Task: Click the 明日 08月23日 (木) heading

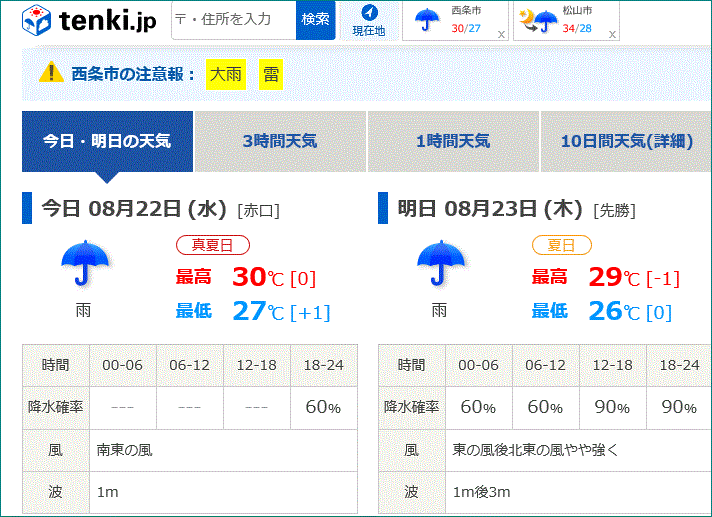Action: [x=490, y=209]
